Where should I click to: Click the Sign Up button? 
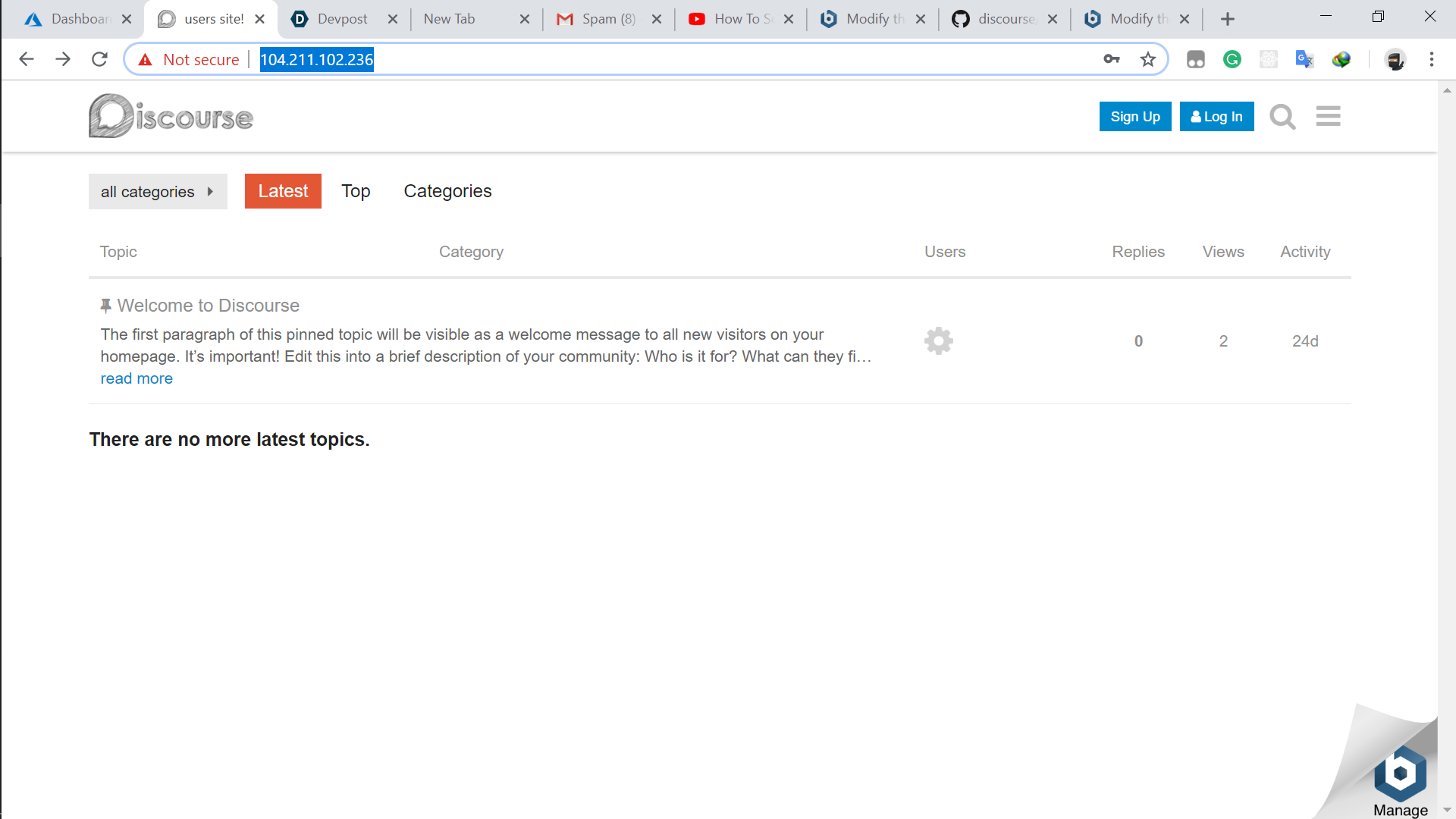click(x=1134, y=117)
